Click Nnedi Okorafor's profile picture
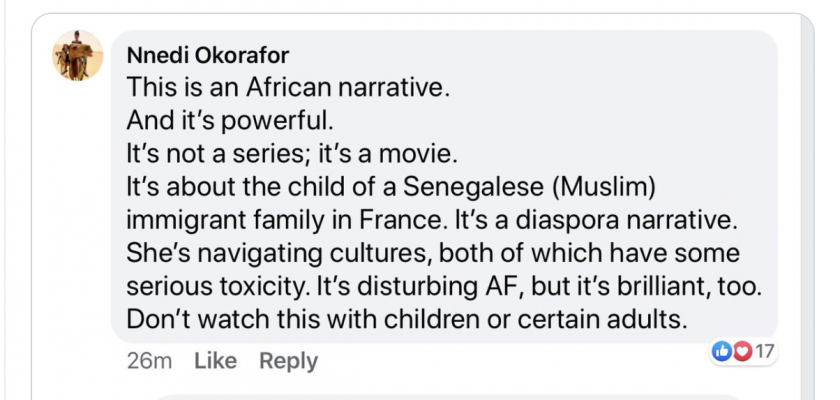 tap(77, 56)
